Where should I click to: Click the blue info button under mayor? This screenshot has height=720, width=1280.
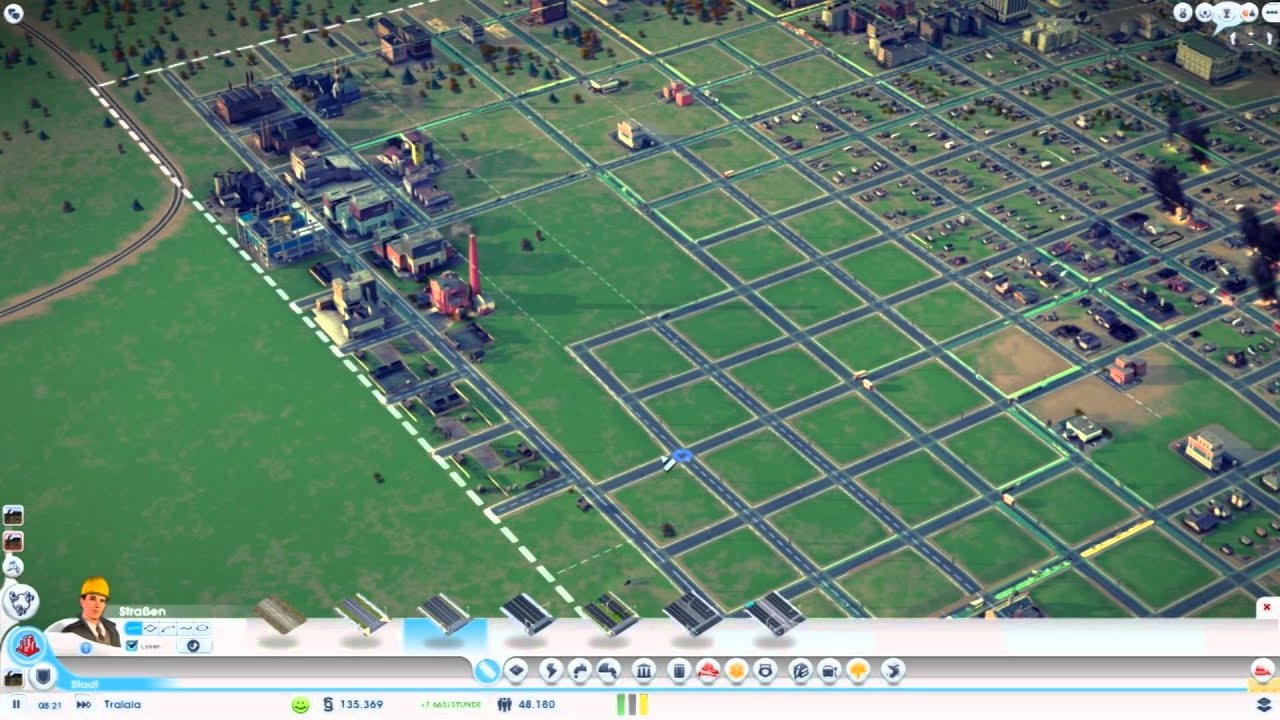(86, 648)
